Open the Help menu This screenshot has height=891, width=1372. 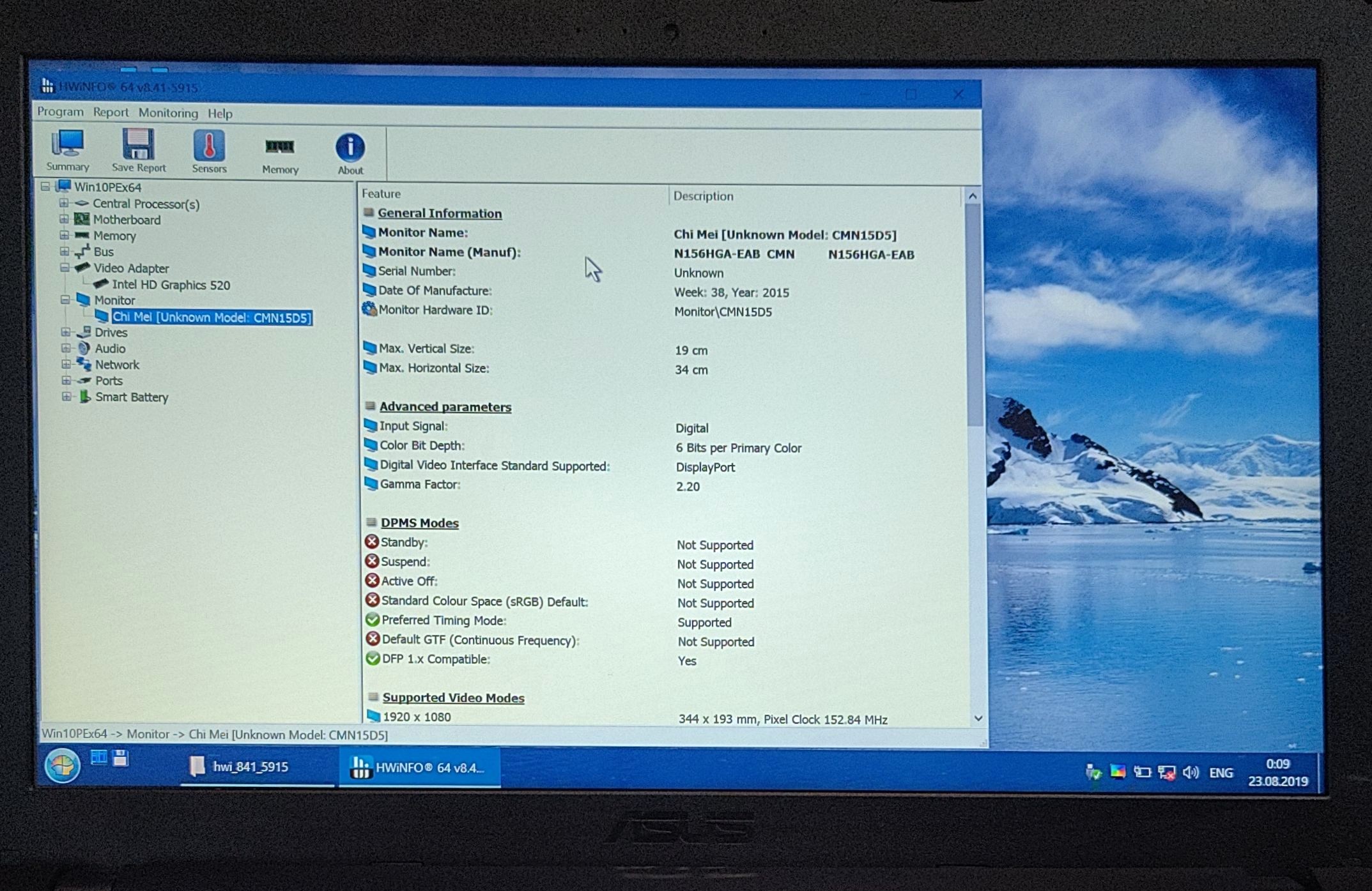pos(220,114)
